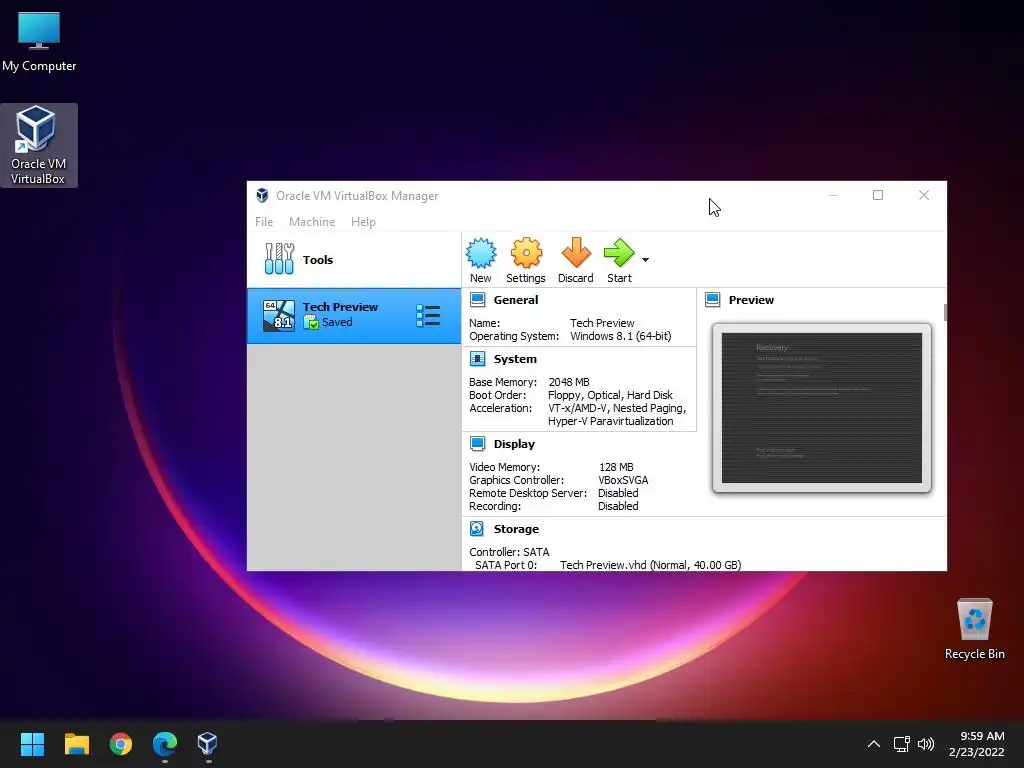The width and height of the screenshot is (1024, 768).
Task: Open the File menu
Action: pos(264,221)
